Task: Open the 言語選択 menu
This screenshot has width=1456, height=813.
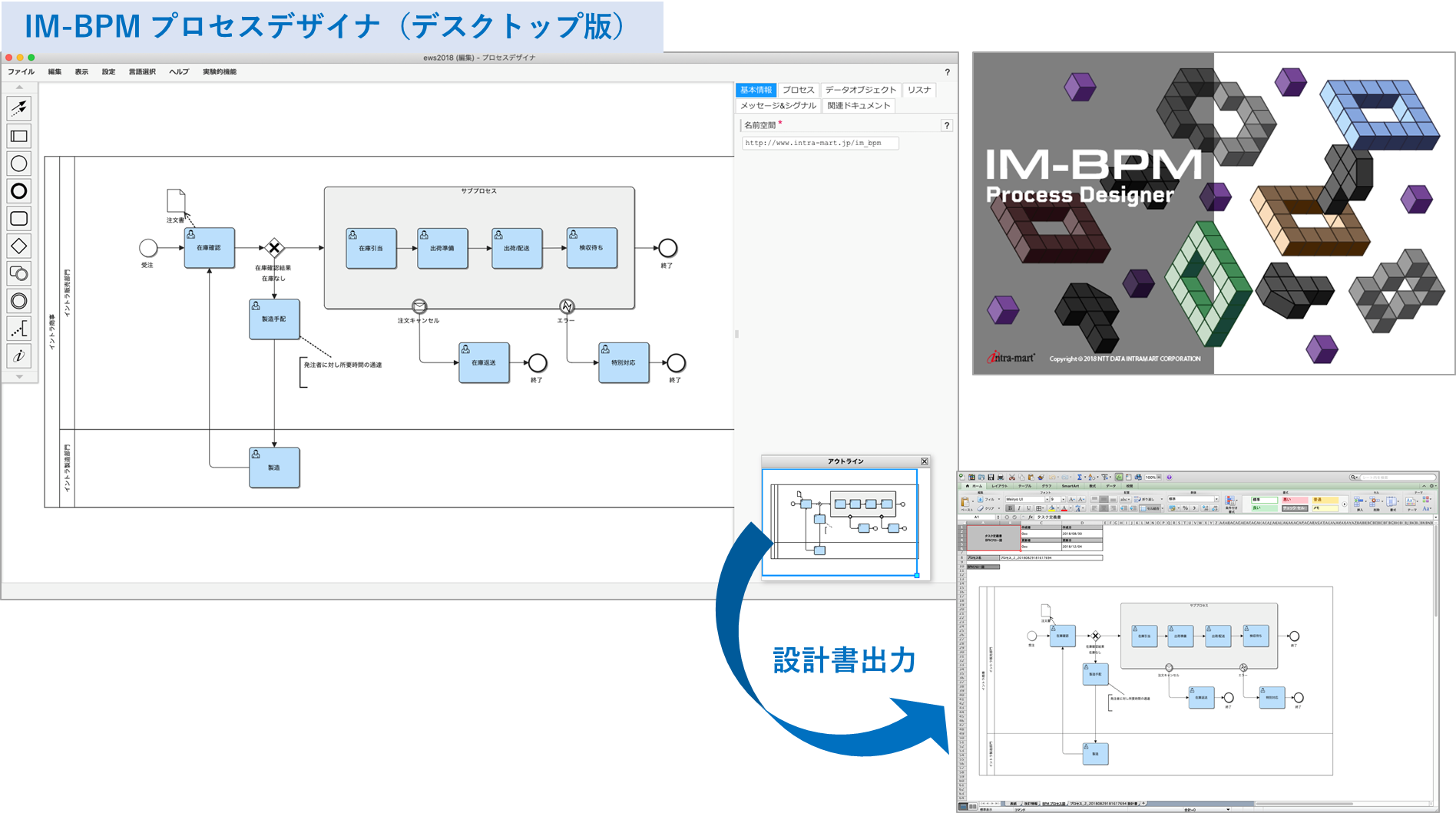Action: 142,72
